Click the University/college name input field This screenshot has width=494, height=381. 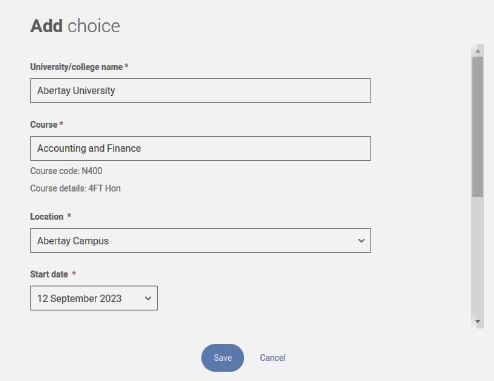click(200, 90)
